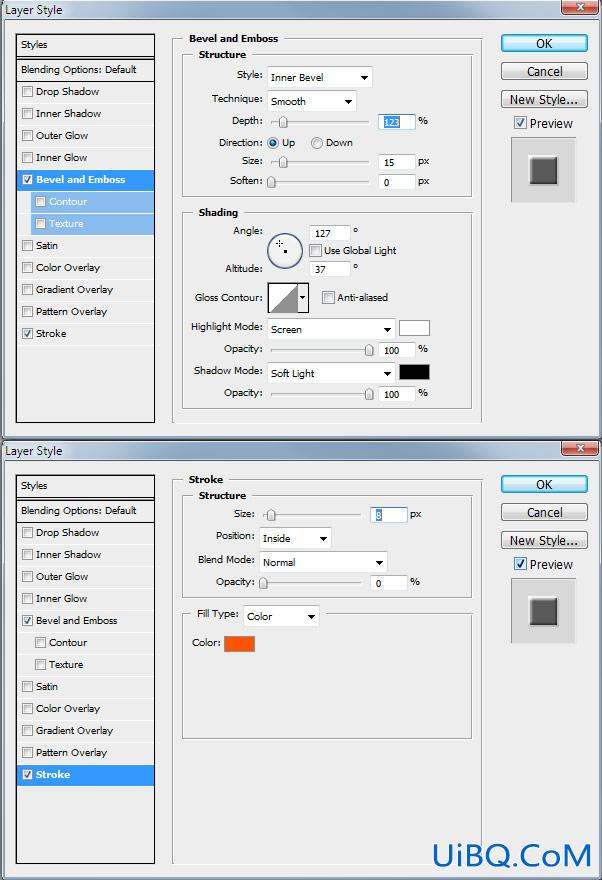This screenshot has width=602, height=880.
Task: Uncheck the Stroke checkbox in Stroke dialog
Action: pyautogui.click(x=27, y=774)
